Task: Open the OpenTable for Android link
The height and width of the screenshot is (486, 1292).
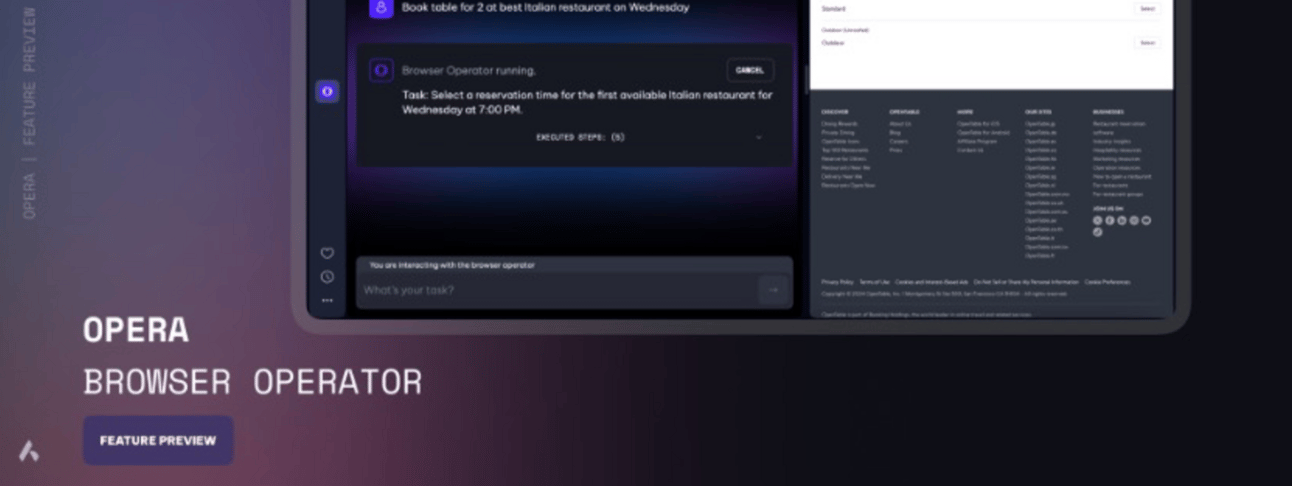Action: coord(983,132)
